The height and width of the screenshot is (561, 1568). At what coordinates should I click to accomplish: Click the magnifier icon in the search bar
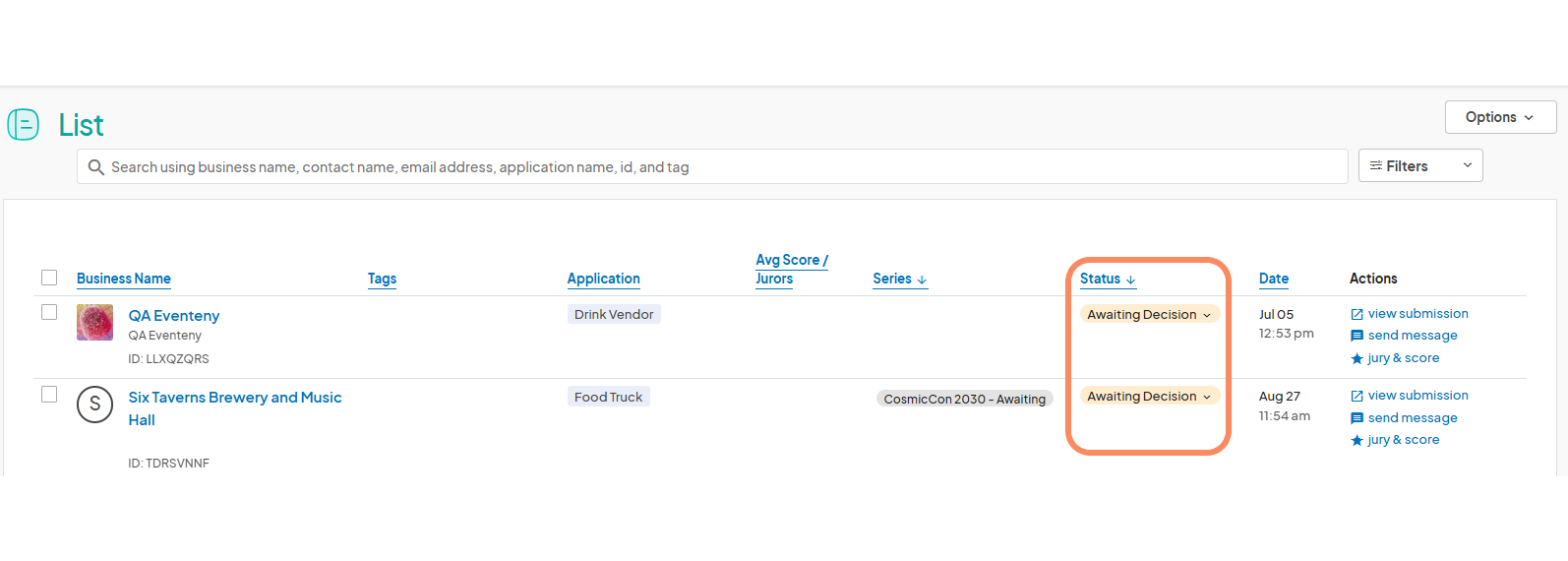point(96,167)
